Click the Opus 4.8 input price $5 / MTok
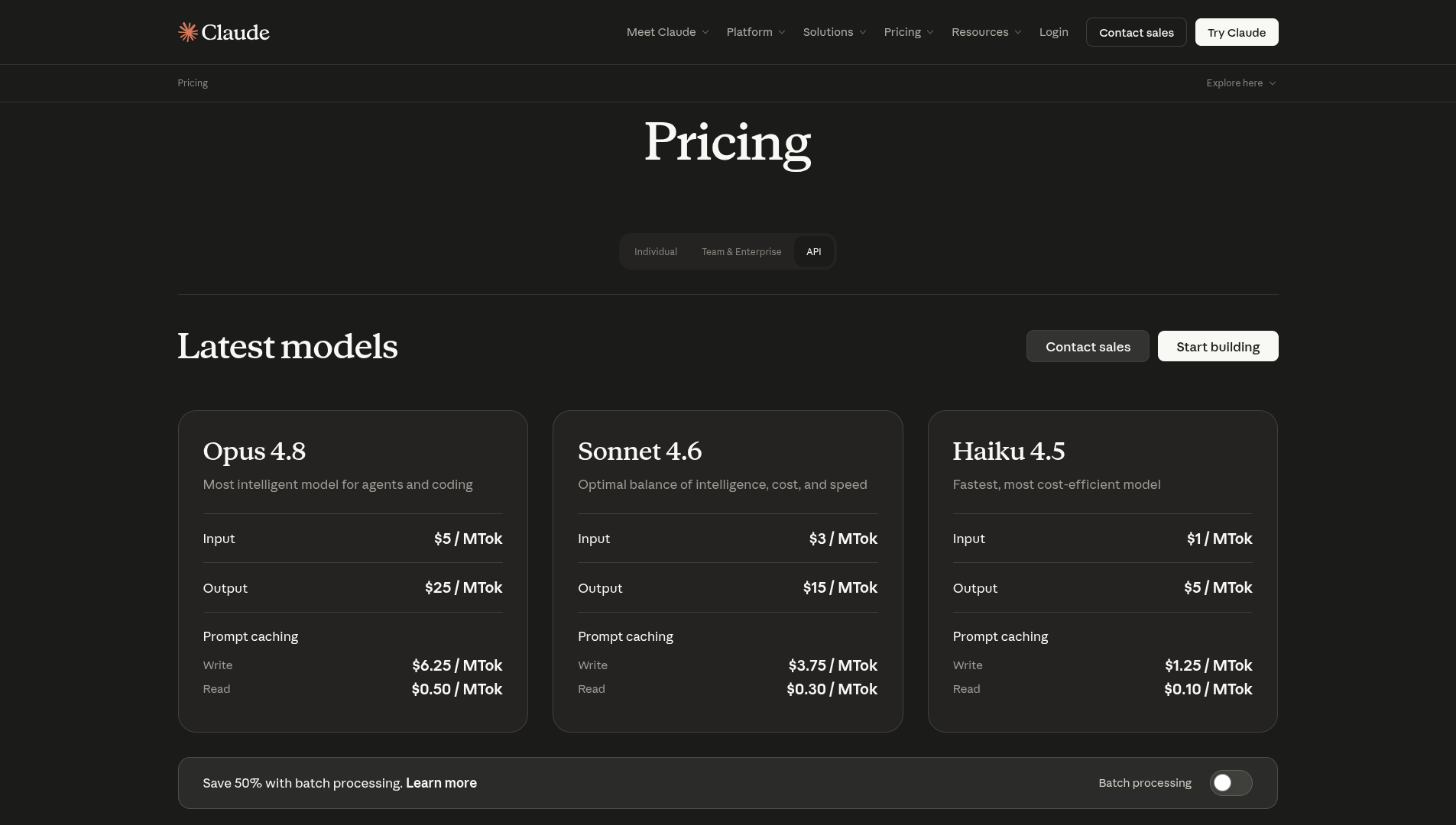Viewport: 1456px width, 825px height. point(469,539)
